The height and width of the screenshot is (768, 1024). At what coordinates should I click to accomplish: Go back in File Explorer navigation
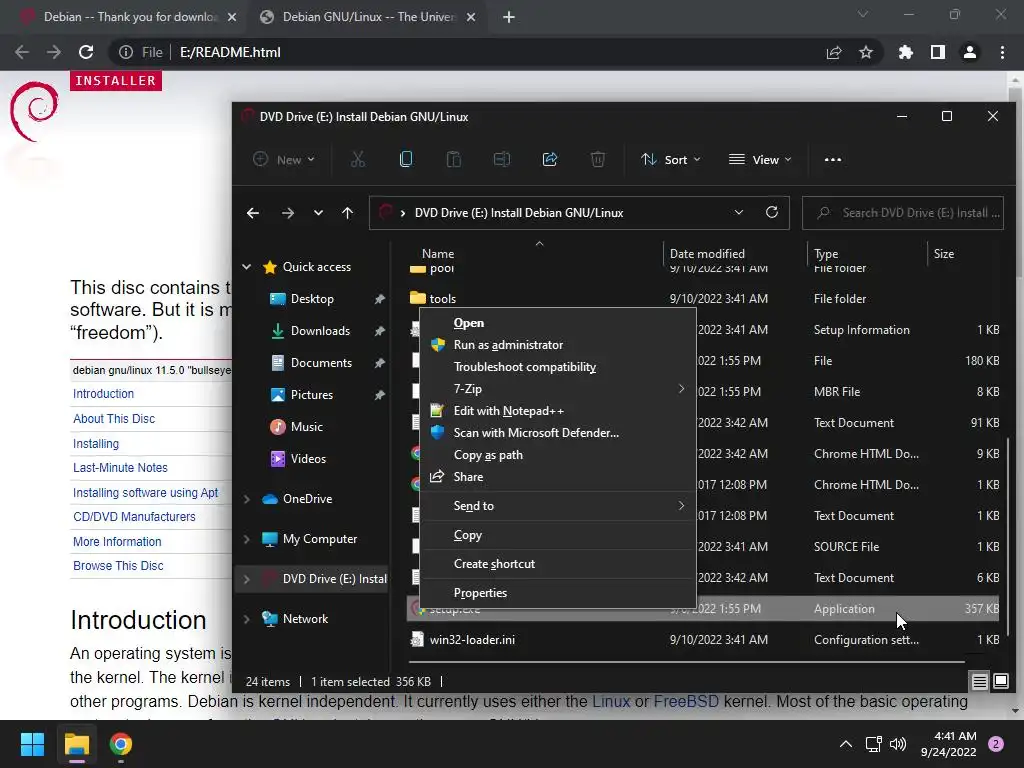tap(253, 213)
